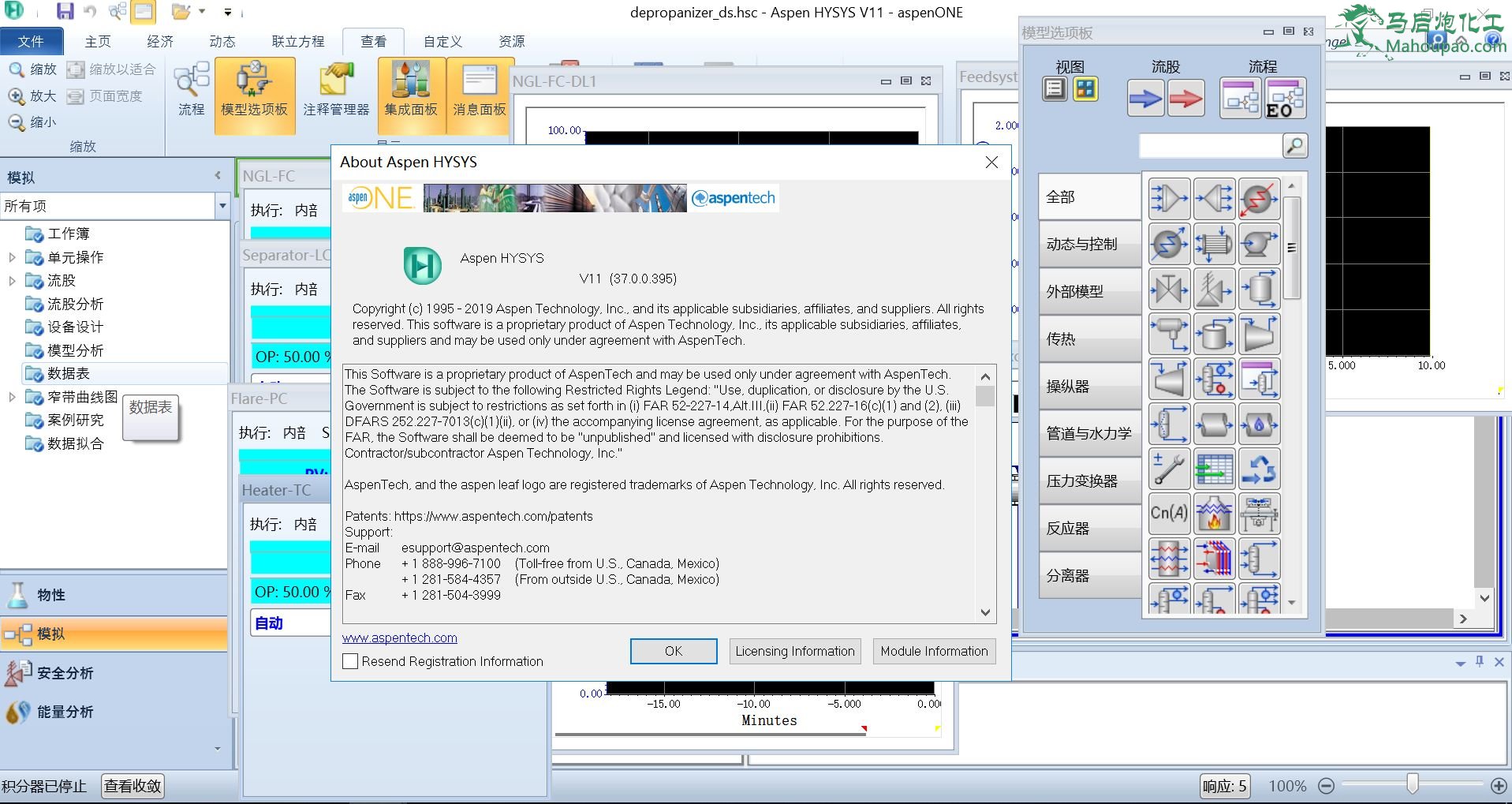Image resolution: width=1512 pixels, height=804 pixels.
Task: Select 反应器 palette category tab
Action: tap(1089, 529)
